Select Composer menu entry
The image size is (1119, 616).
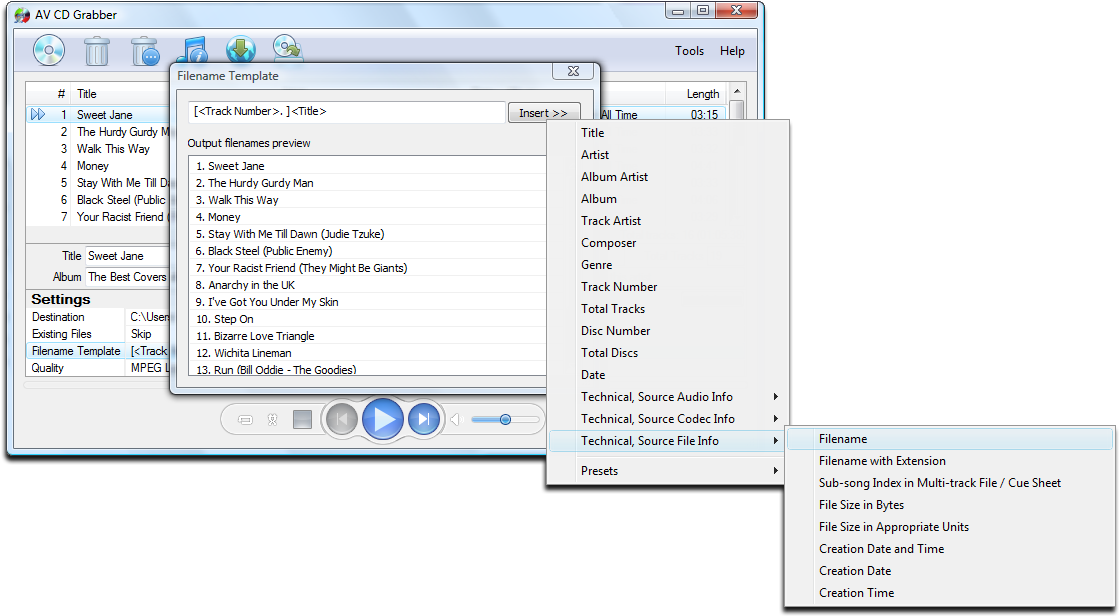pyautogui.click(x=609, y=243)
